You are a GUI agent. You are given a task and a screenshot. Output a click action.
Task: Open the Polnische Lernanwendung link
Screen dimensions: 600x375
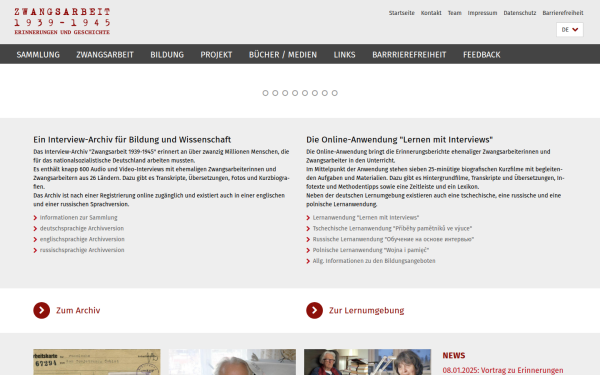[371, 250]
